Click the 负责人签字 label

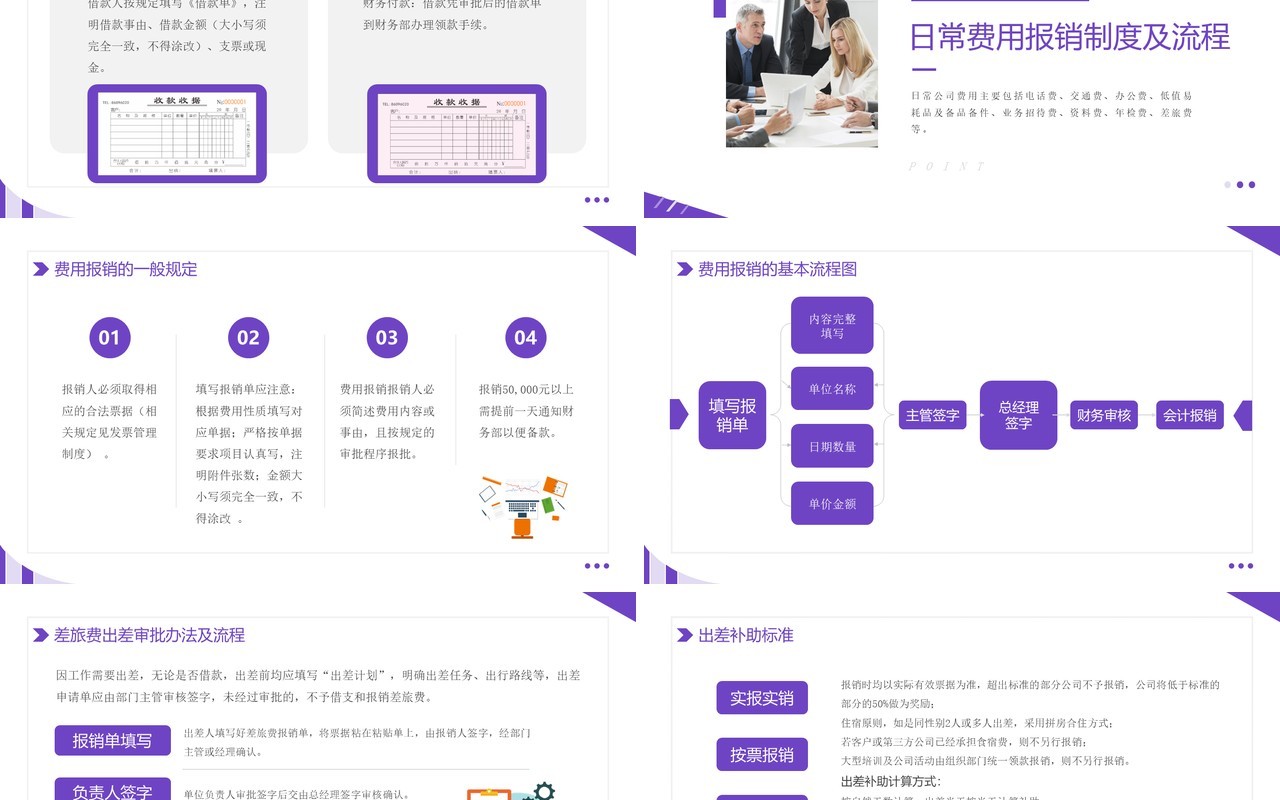[x=113, y=790]
